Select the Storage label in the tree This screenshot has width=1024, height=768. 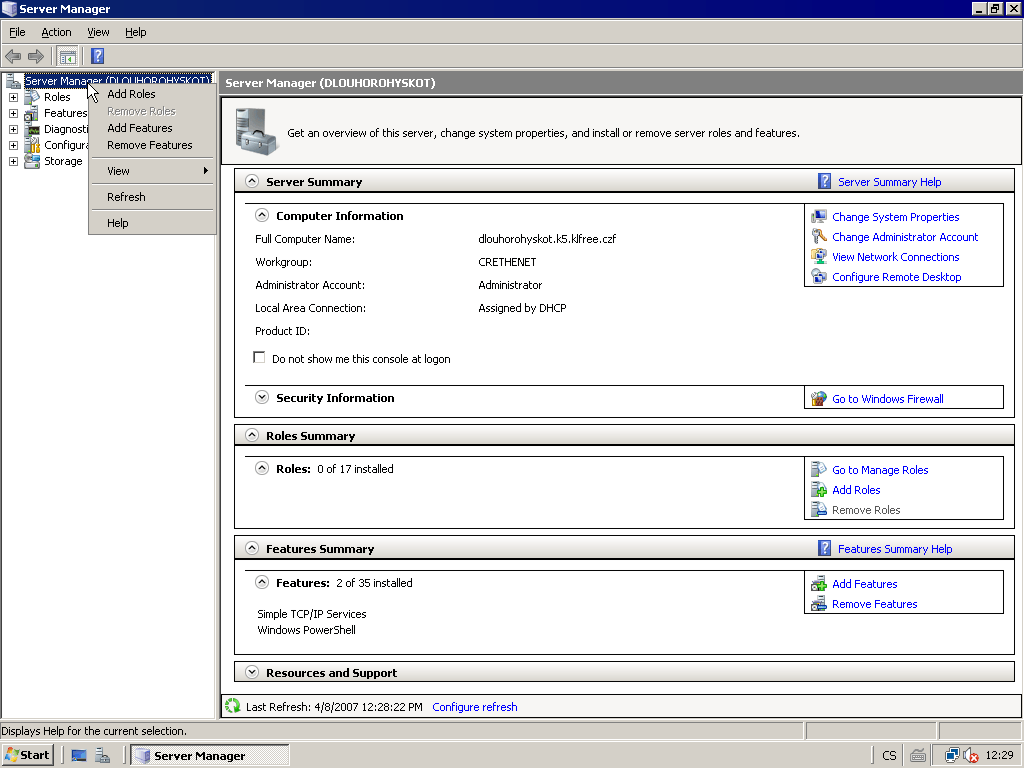tap(63, 161)
